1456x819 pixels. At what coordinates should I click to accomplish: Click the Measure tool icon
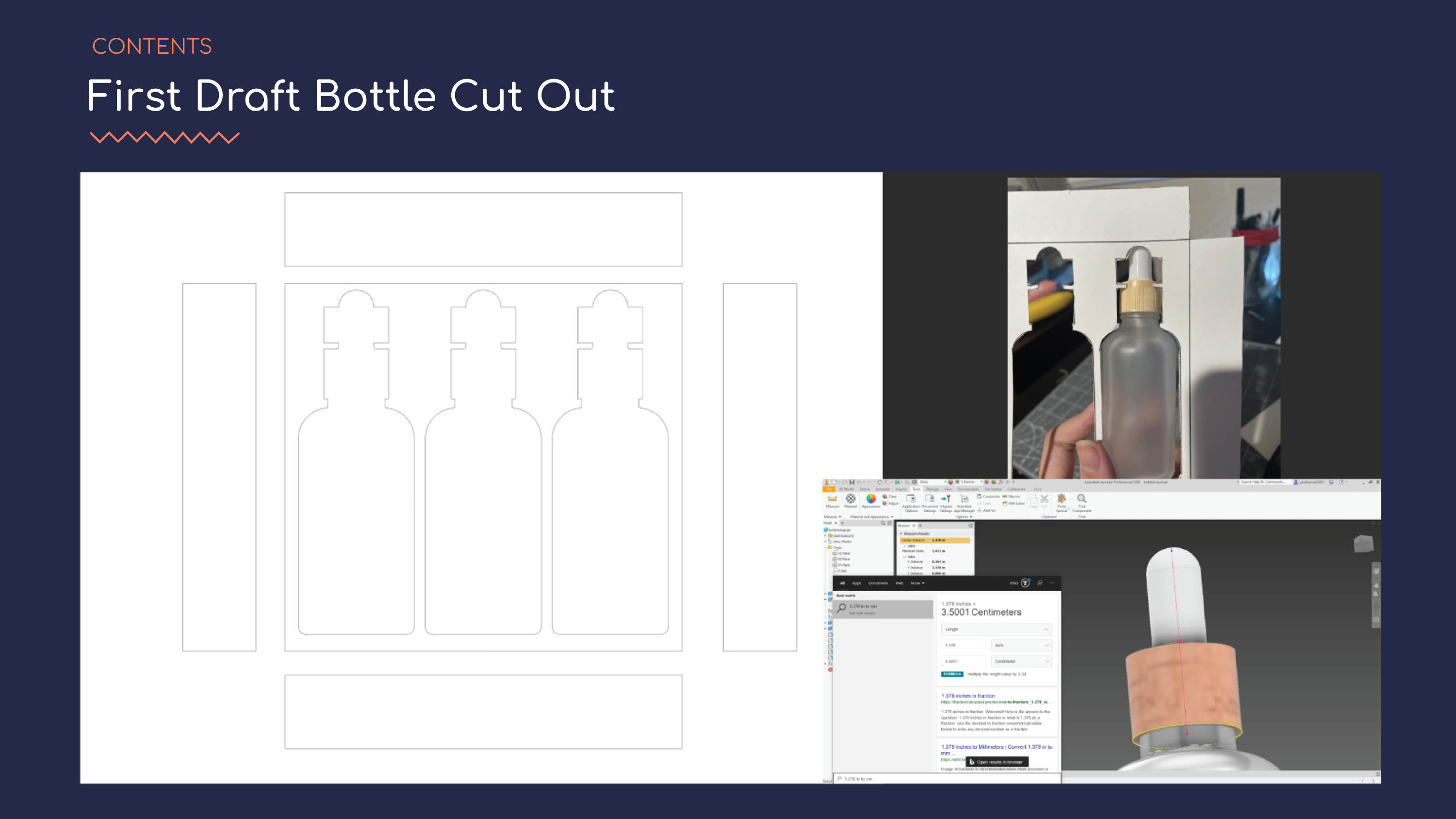point(832,499)
